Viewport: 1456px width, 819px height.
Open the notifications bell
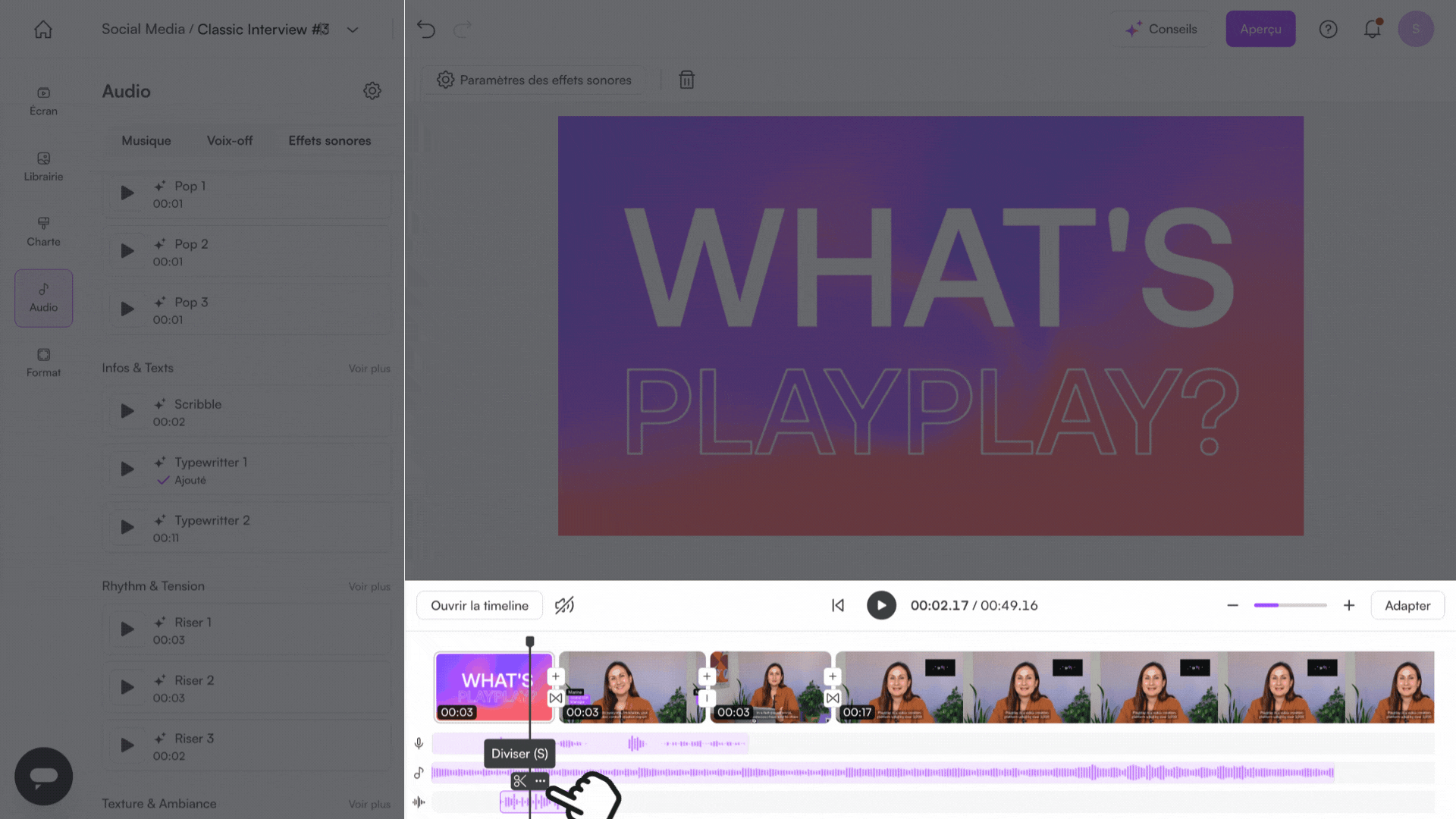click(x=1372, y=30)
